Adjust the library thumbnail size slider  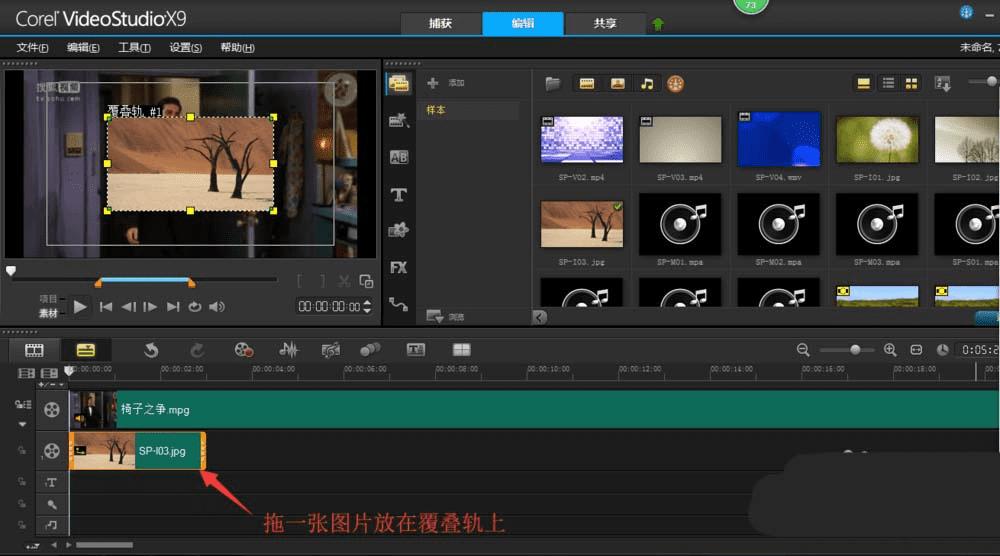[990, 81]
